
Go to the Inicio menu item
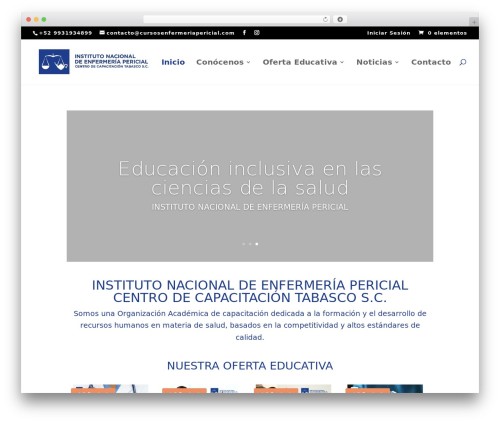(x=173, y=62)
